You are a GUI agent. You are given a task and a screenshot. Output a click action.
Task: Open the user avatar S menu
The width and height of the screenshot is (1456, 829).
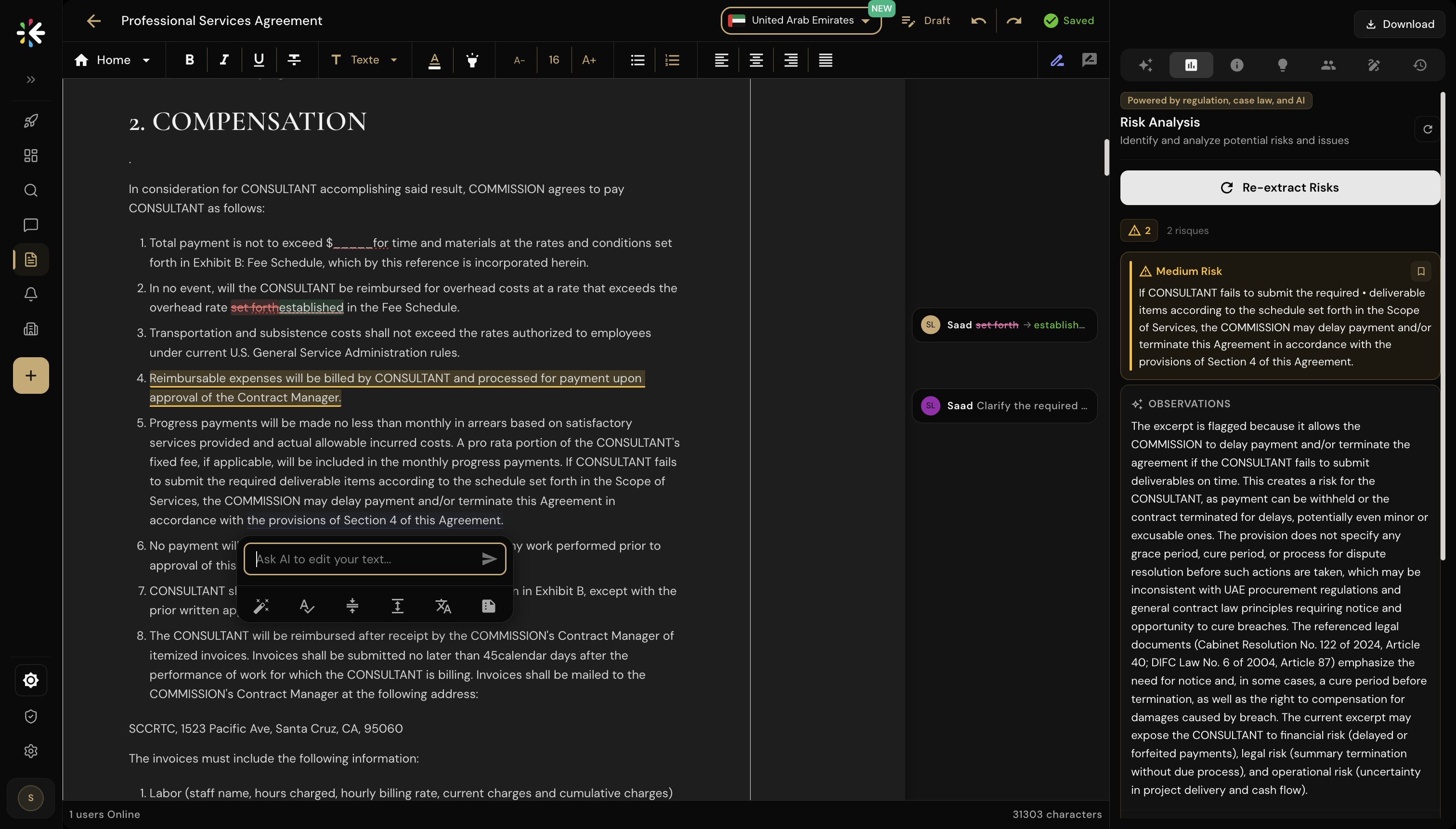(x=31, y=798)
